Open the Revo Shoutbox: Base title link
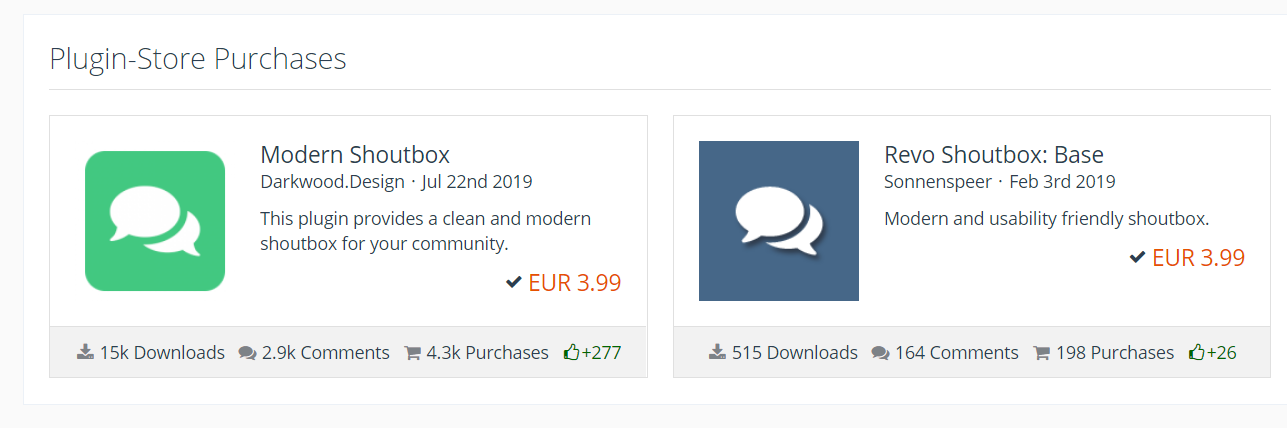1287x428 pixels. pos(993,155)
